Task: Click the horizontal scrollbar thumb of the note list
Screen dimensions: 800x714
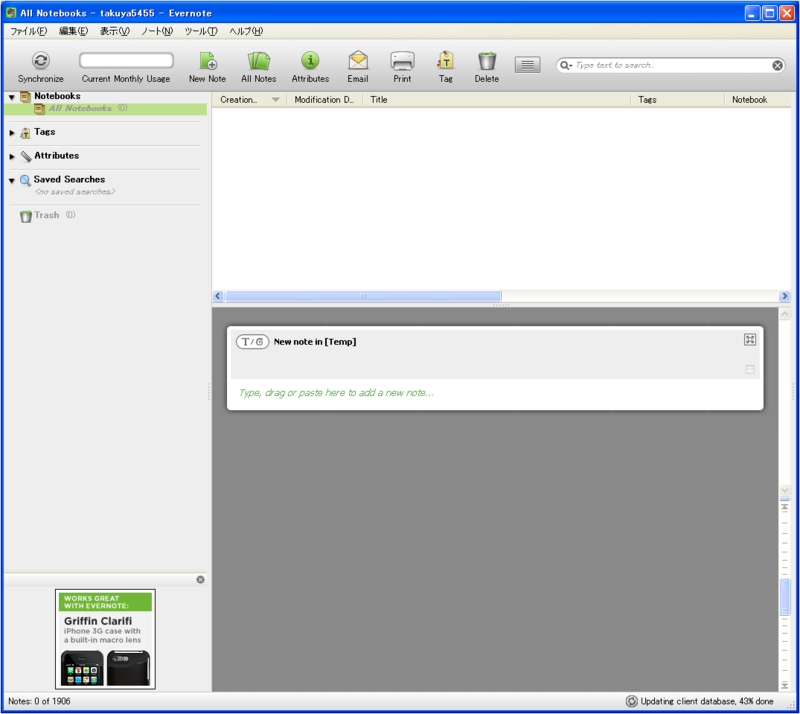Action: pos(363,296)
